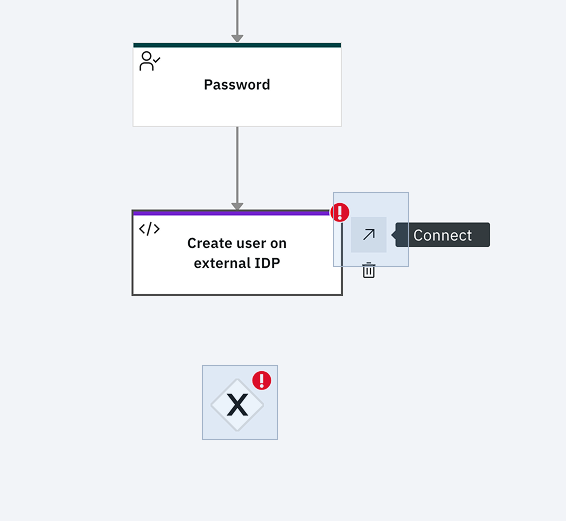This screenshot has height=521, width=566.
Task: Delete the node using the trash icon
Action: point(369,270)
